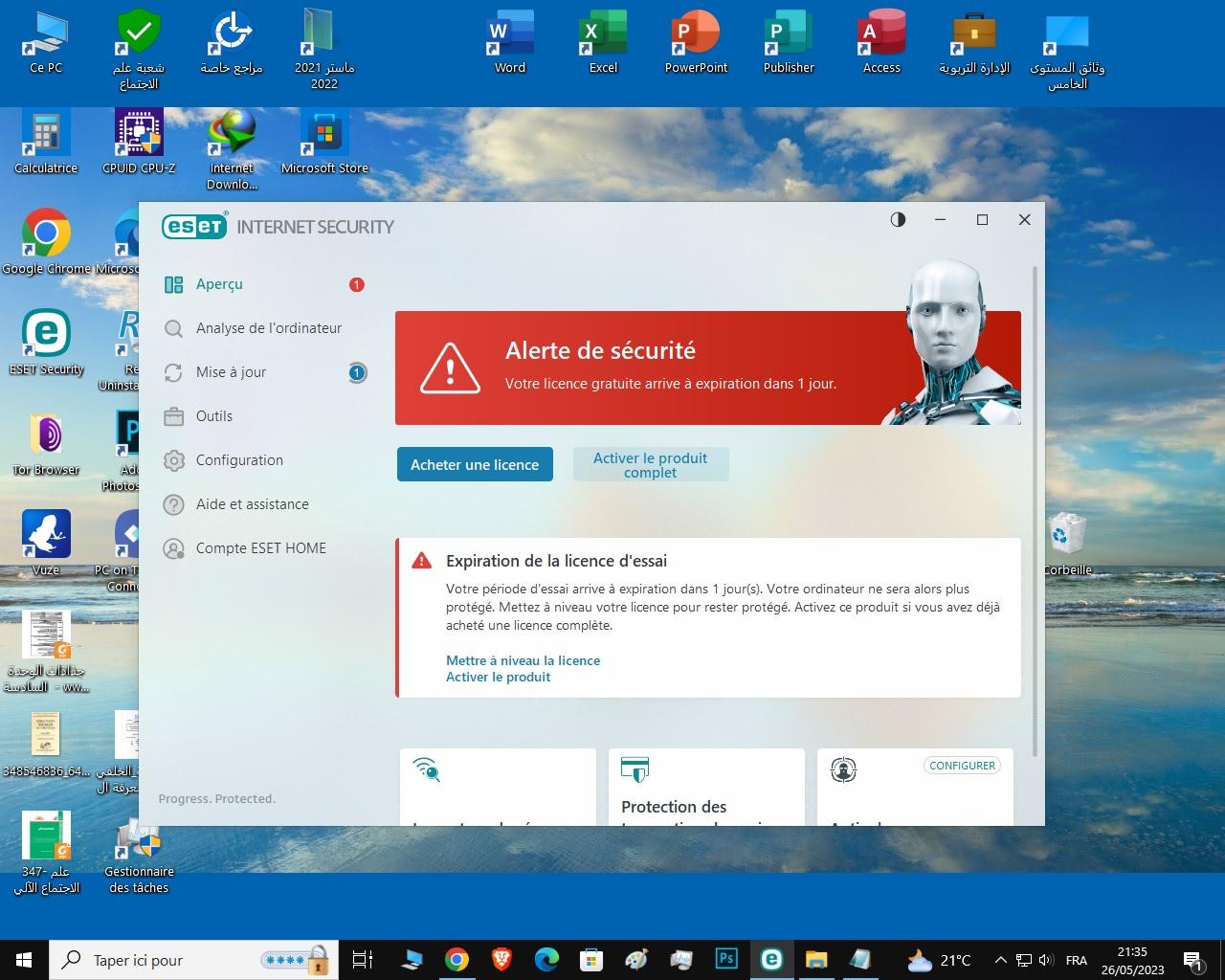Open Gestionnaire des tâches desktop shortcut
1225x980 pixels.
(x=139, y=855)
